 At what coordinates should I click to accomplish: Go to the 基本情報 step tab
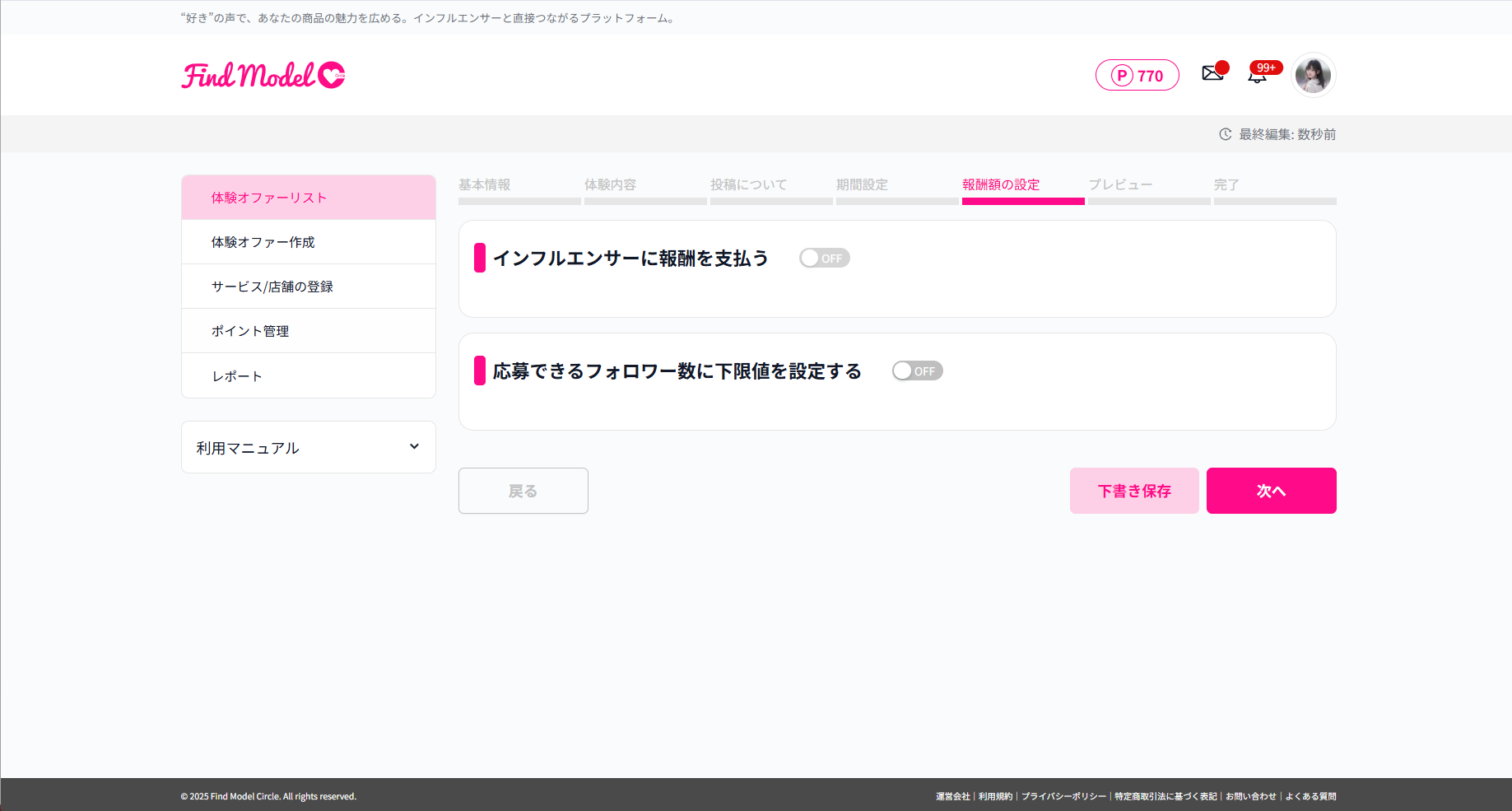[519, 190]
